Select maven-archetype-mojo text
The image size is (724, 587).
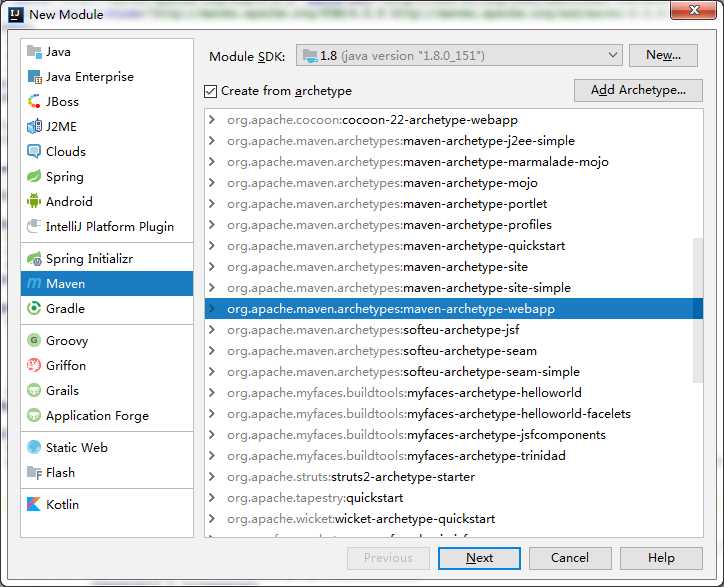click(471, 183)
